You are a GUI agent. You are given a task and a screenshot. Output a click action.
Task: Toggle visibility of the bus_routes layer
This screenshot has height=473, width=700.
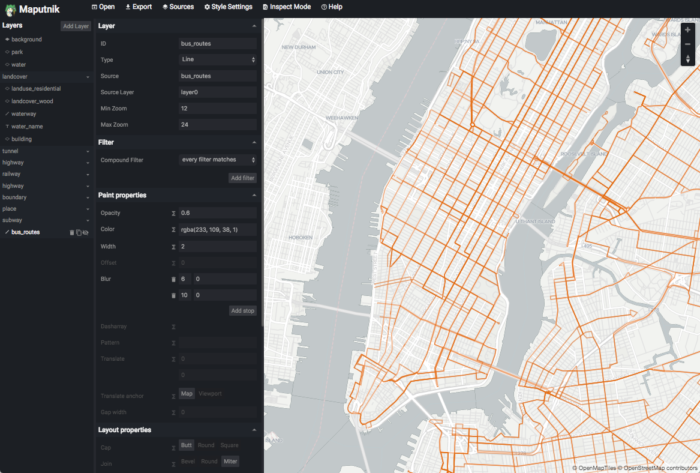pos(86,232)
